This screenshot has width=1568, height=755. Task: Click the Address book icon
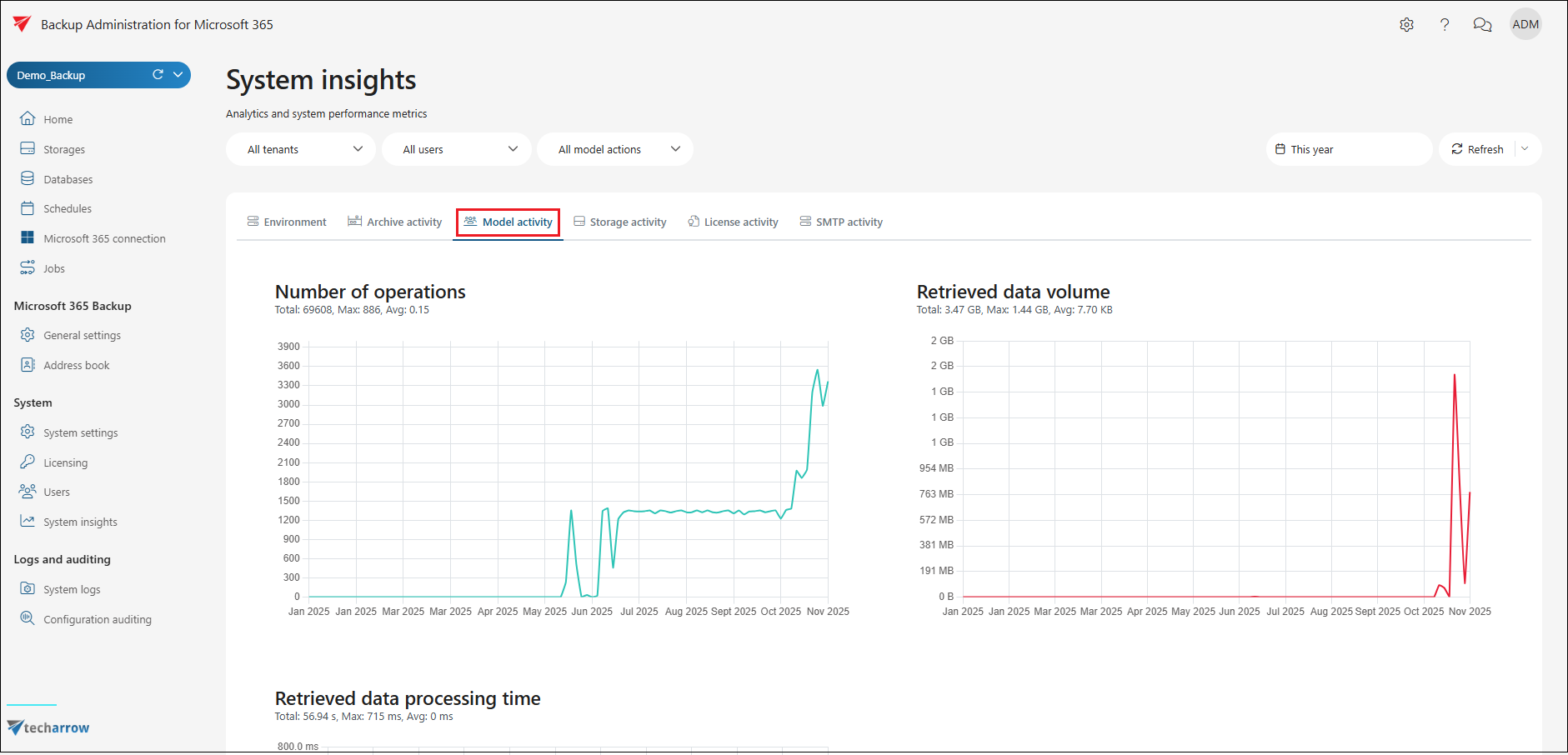tap(28, 365)
